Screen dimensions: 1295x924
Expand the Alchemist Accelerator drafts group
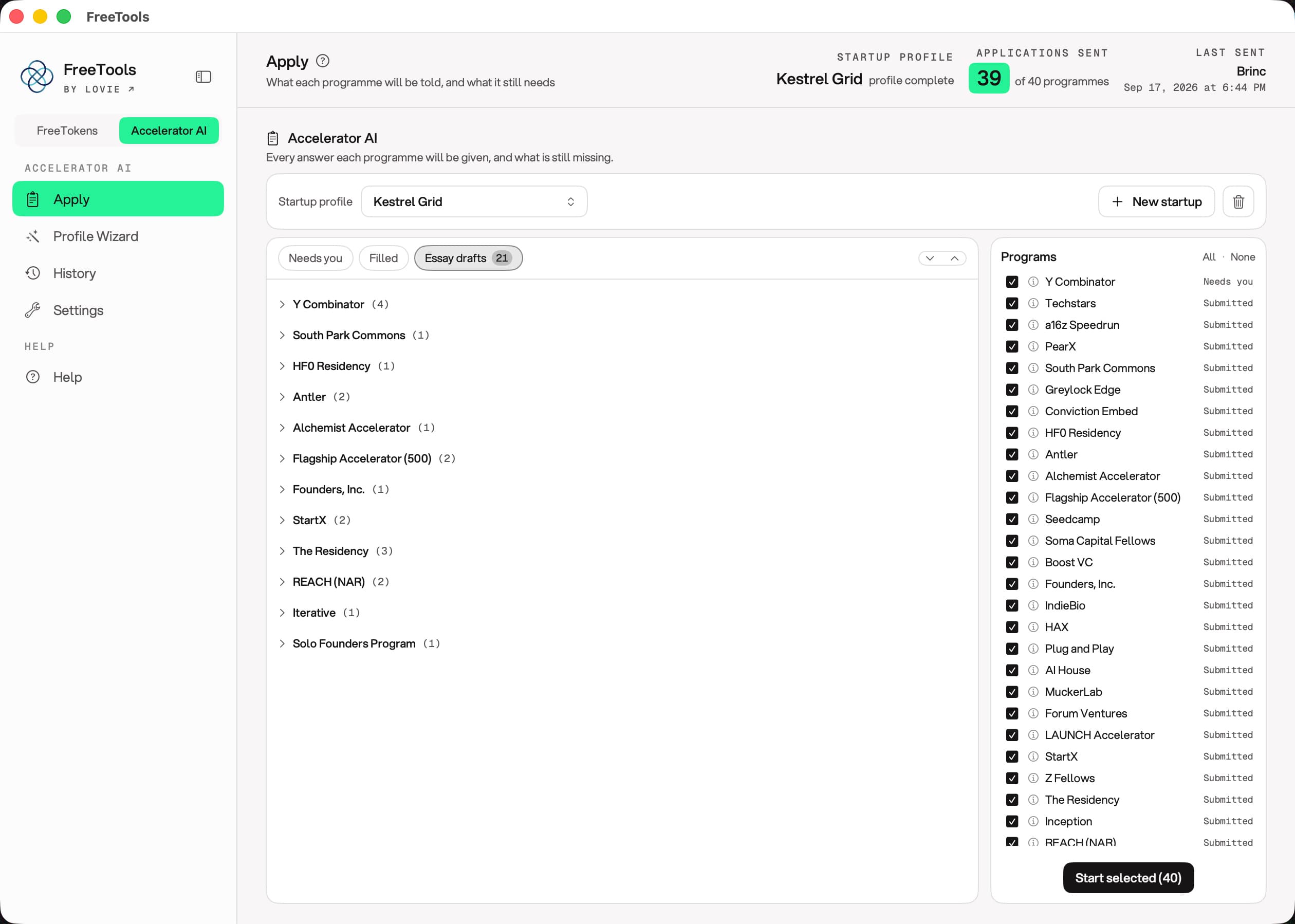(282, 427)
